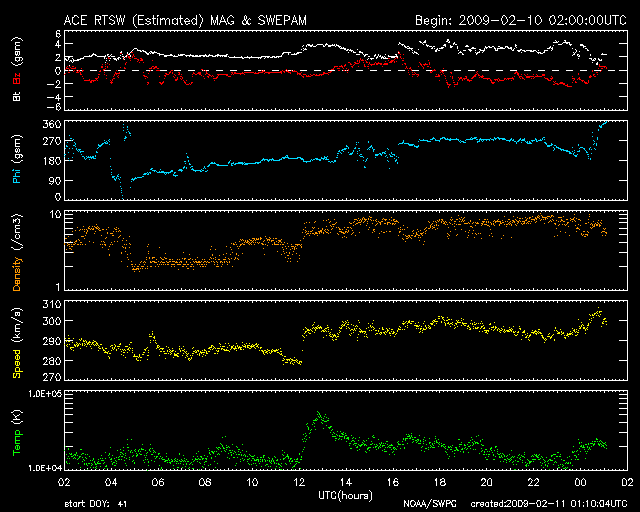The width and height of the screenshot is (640, 512).
Task: Click the '360' Phi axis value
Action: 52,124
